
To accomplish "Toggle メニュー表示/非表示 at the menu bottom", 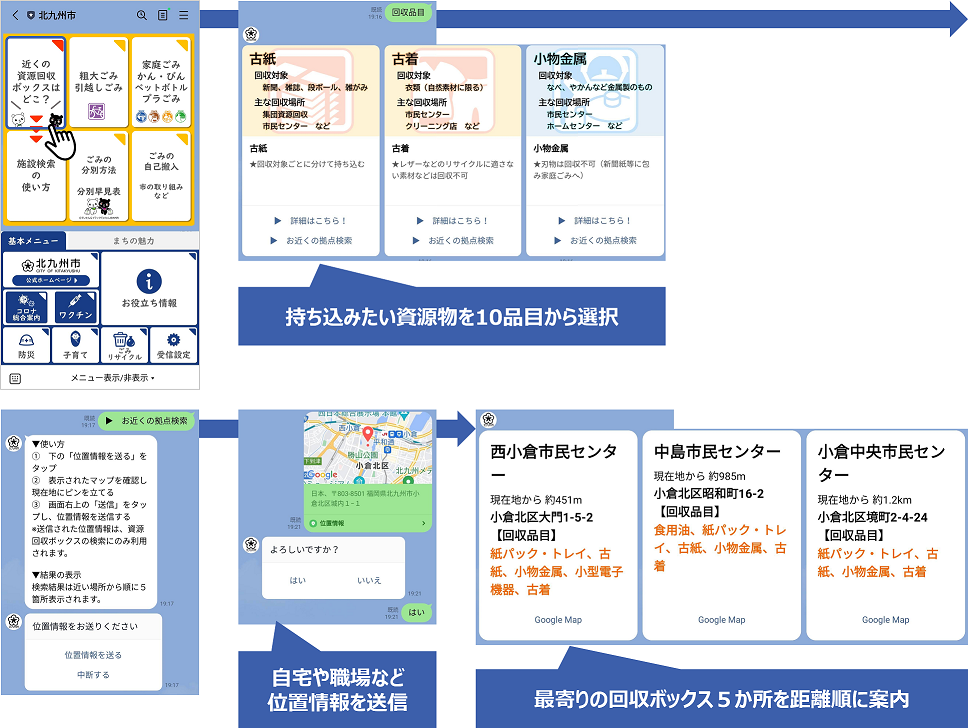I will 112,377.
